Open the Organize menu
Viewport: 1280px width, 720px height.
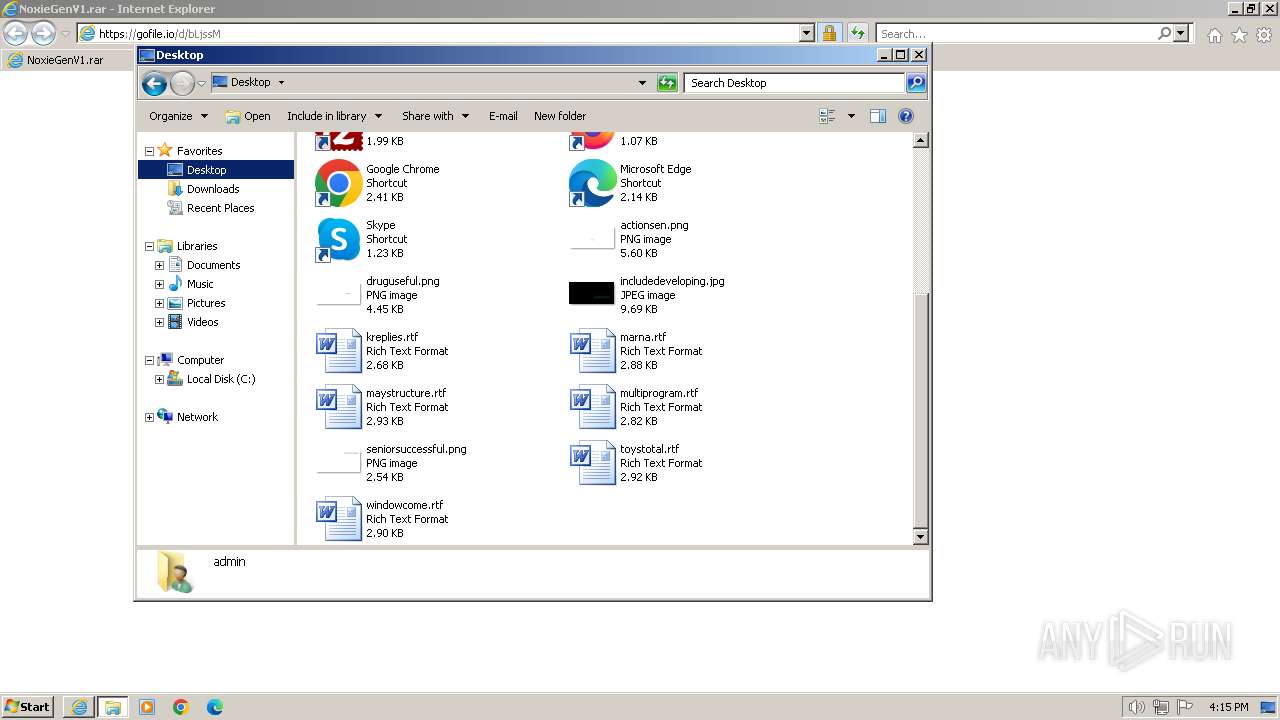(x=178, y=116)
